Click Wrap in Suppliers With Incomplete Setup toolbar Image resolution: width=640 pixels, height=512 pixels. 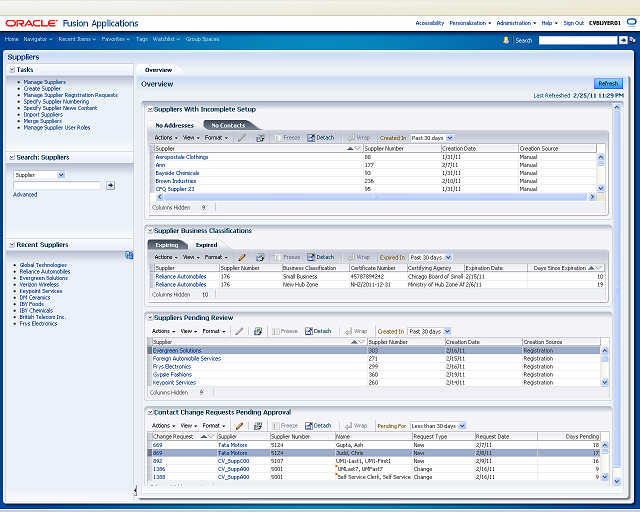coord(359,138)
